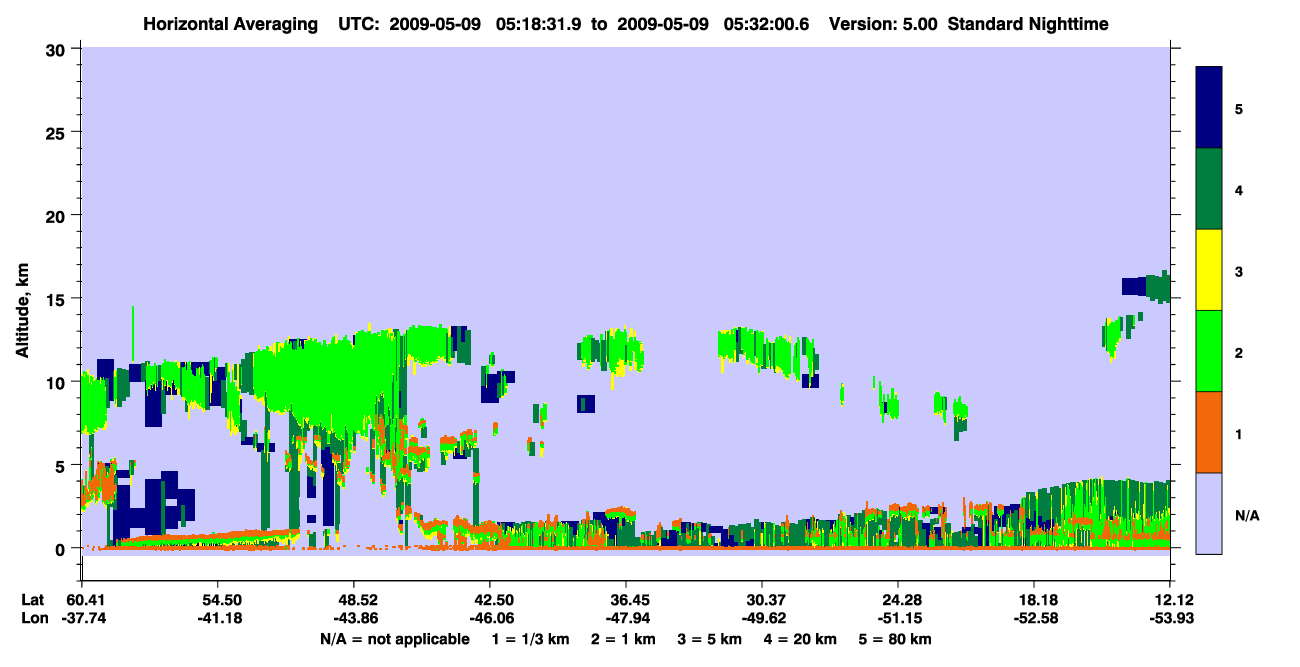This screenshot has height=667, width=1300.
Task: Click the colorbar label 'N/A'
Action: (x=1246, y=515)
